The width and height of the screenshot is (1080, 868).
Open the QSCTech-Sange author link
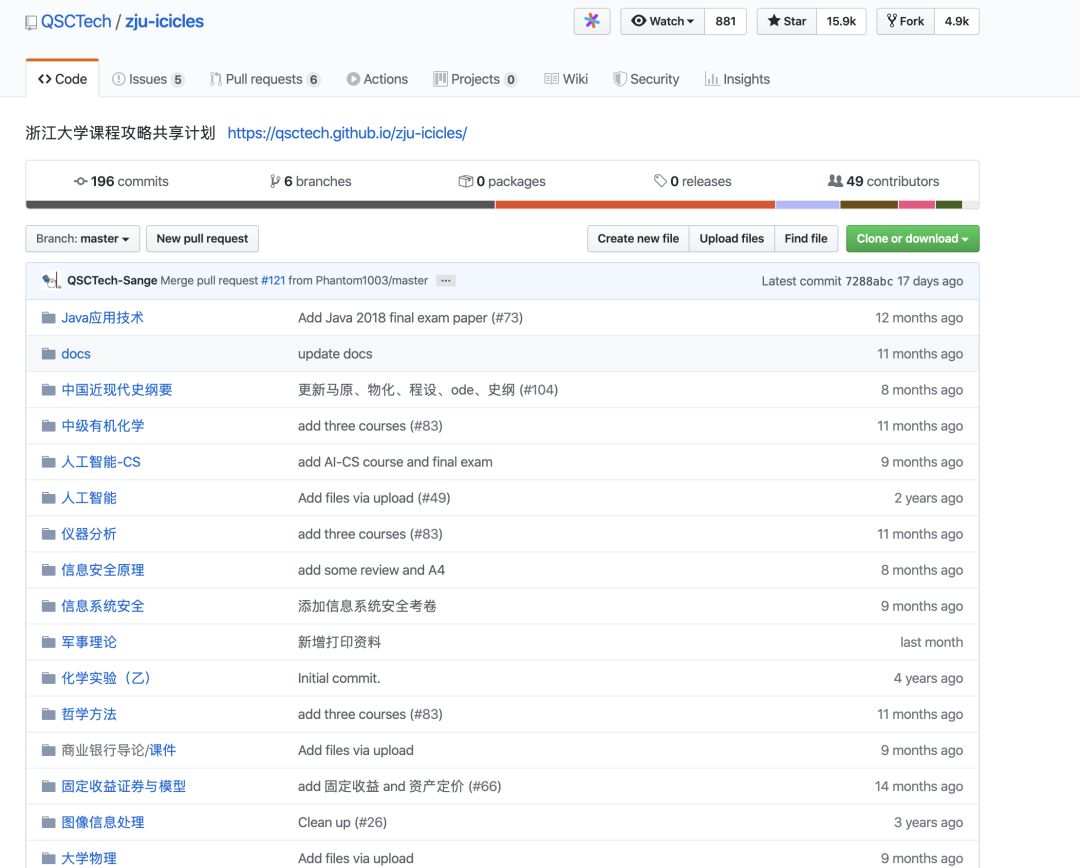coord(112,280)
